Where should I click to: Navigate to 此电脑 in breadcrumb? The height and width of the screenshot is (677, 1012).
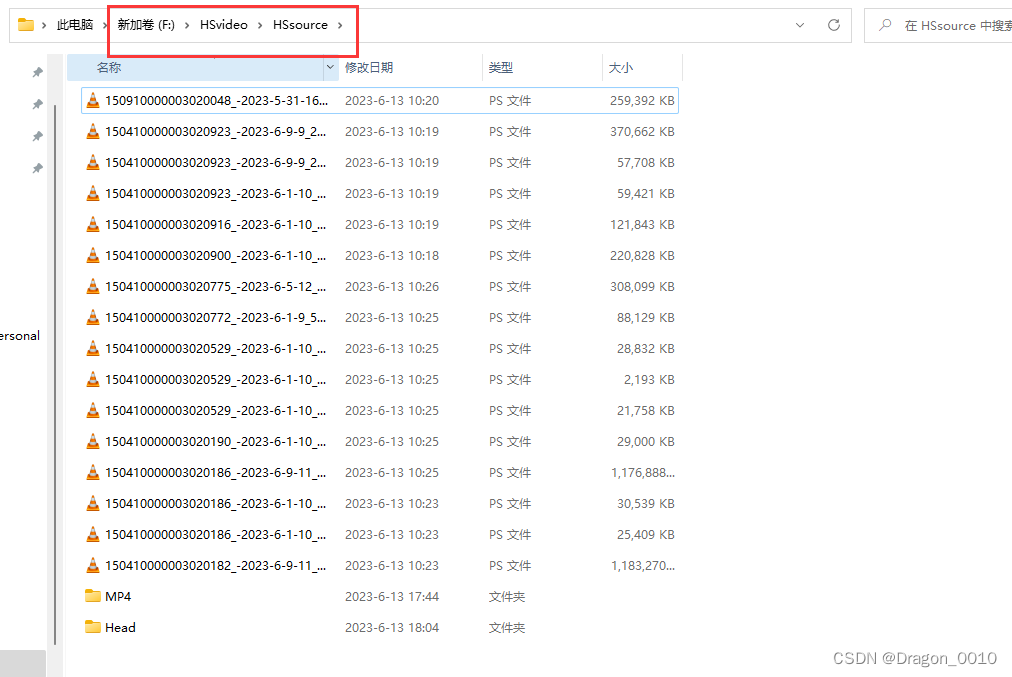pos(75,25)
